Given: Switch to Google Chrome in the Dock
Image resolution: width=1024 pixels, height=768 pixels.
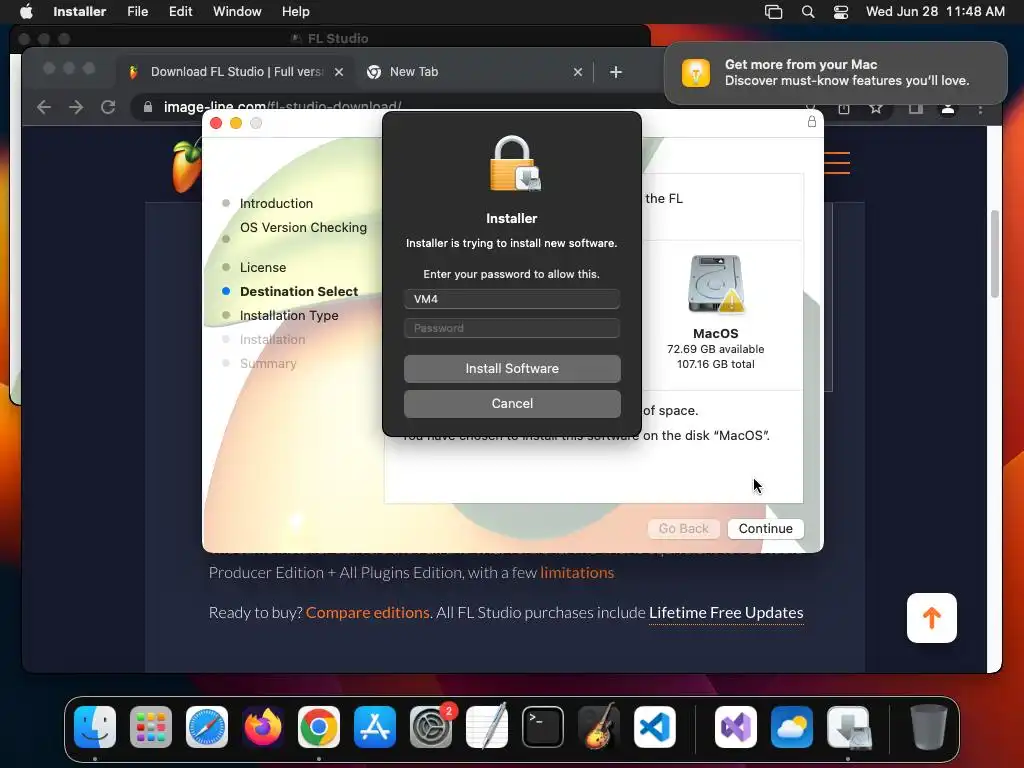Looking at the screenshot, I should click(x=319, y=727).
